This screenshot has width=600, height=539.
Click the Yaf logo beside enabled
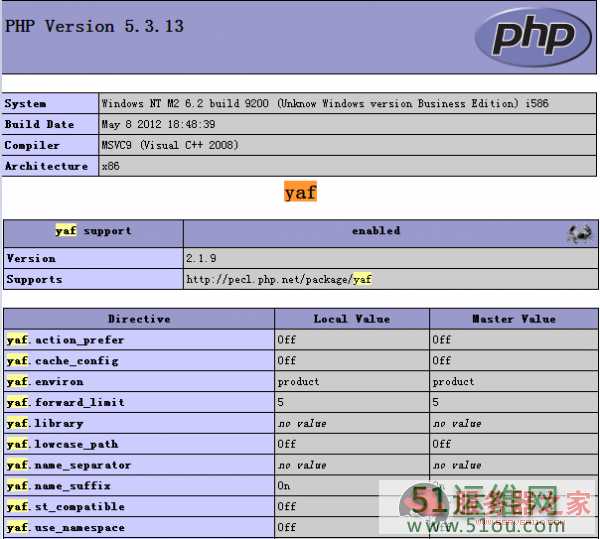(x=580, y=233)
